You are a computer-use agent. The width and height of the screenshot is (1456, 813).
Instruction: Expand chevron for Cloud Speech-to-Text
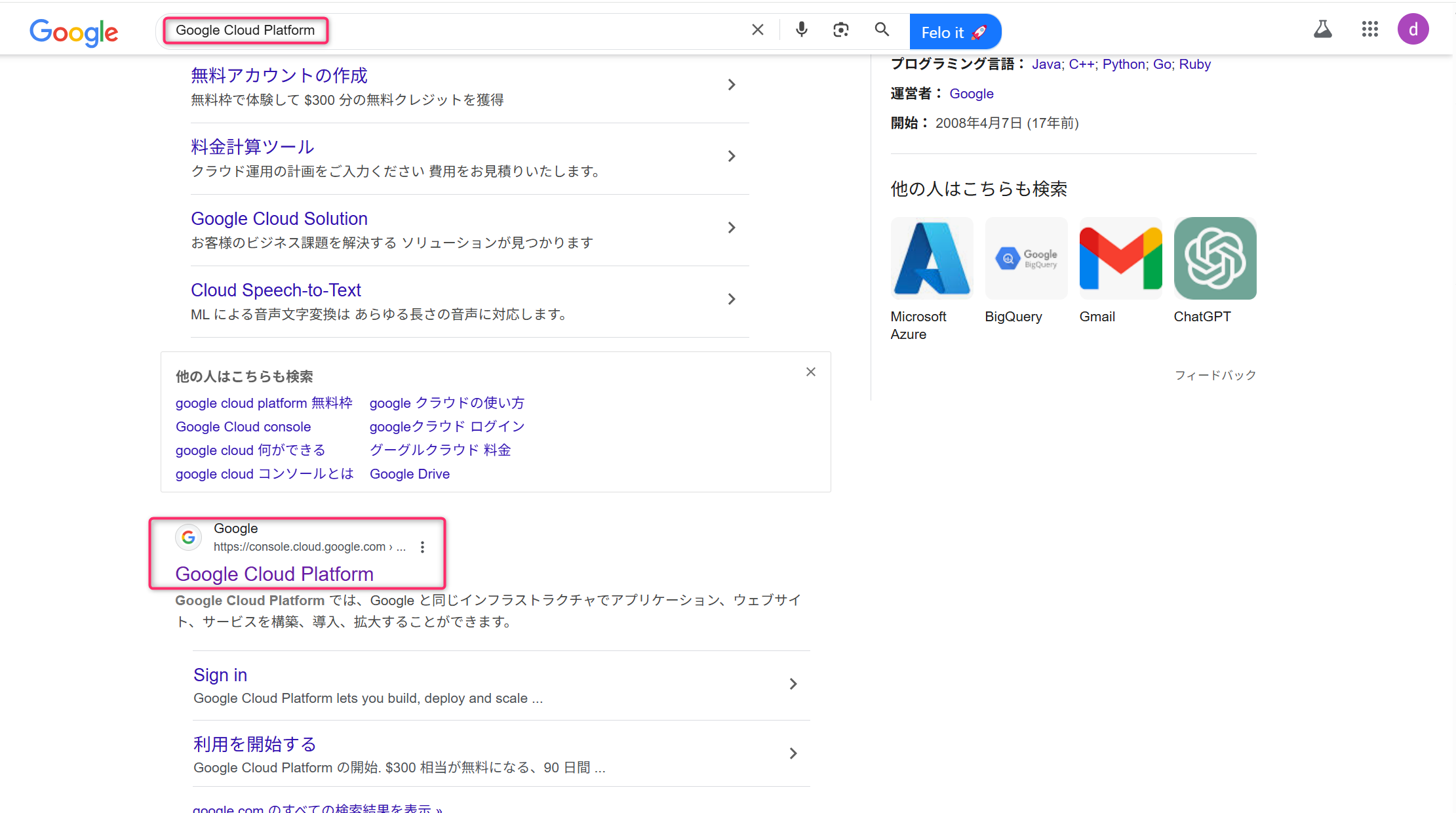732,299
